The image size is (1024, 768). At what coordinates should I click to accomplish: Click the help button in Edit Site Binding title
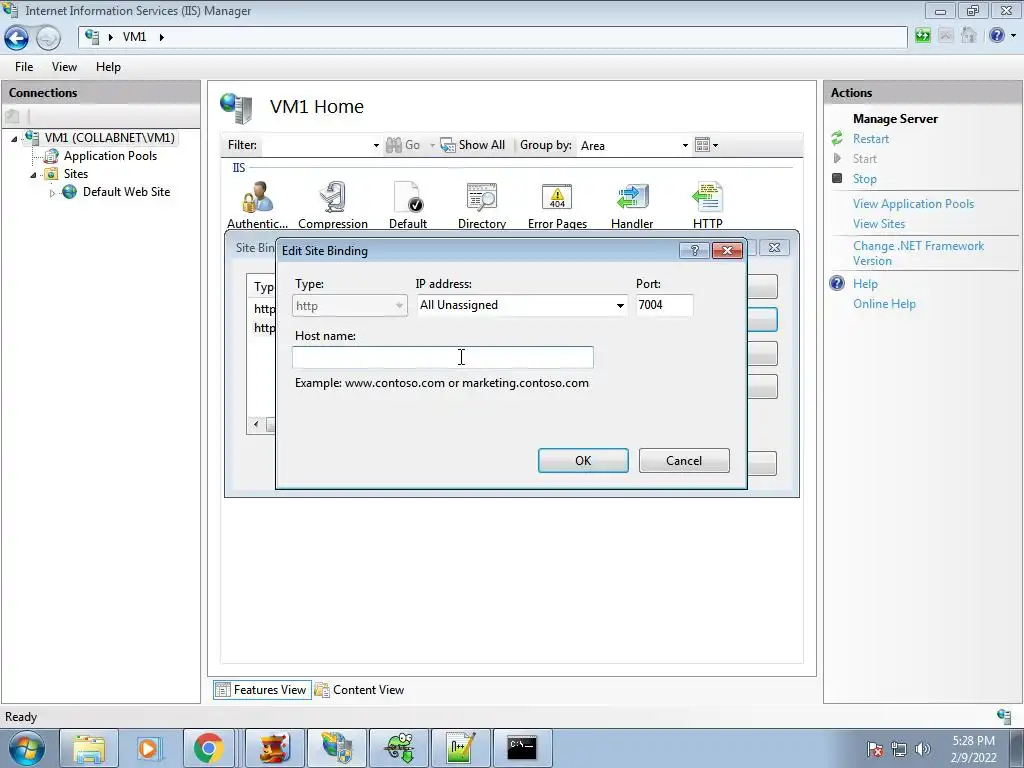click(x=694, y=250)
